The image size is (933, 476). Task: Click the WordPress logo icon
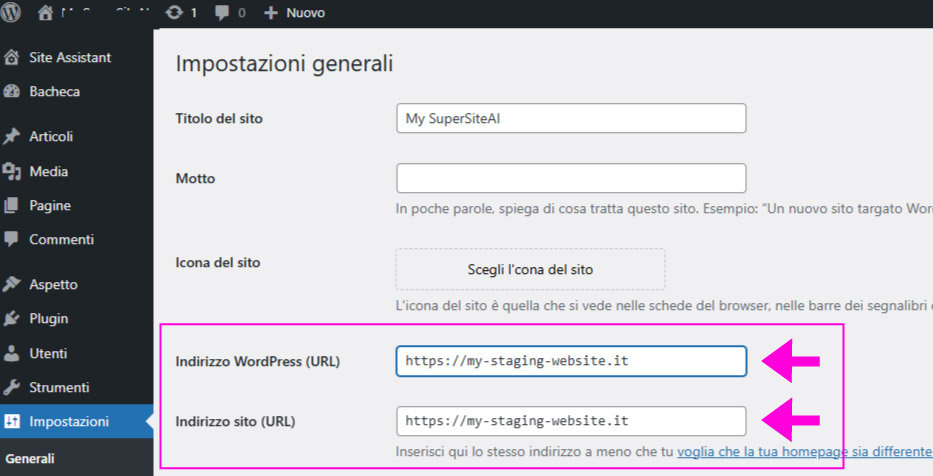12,14
